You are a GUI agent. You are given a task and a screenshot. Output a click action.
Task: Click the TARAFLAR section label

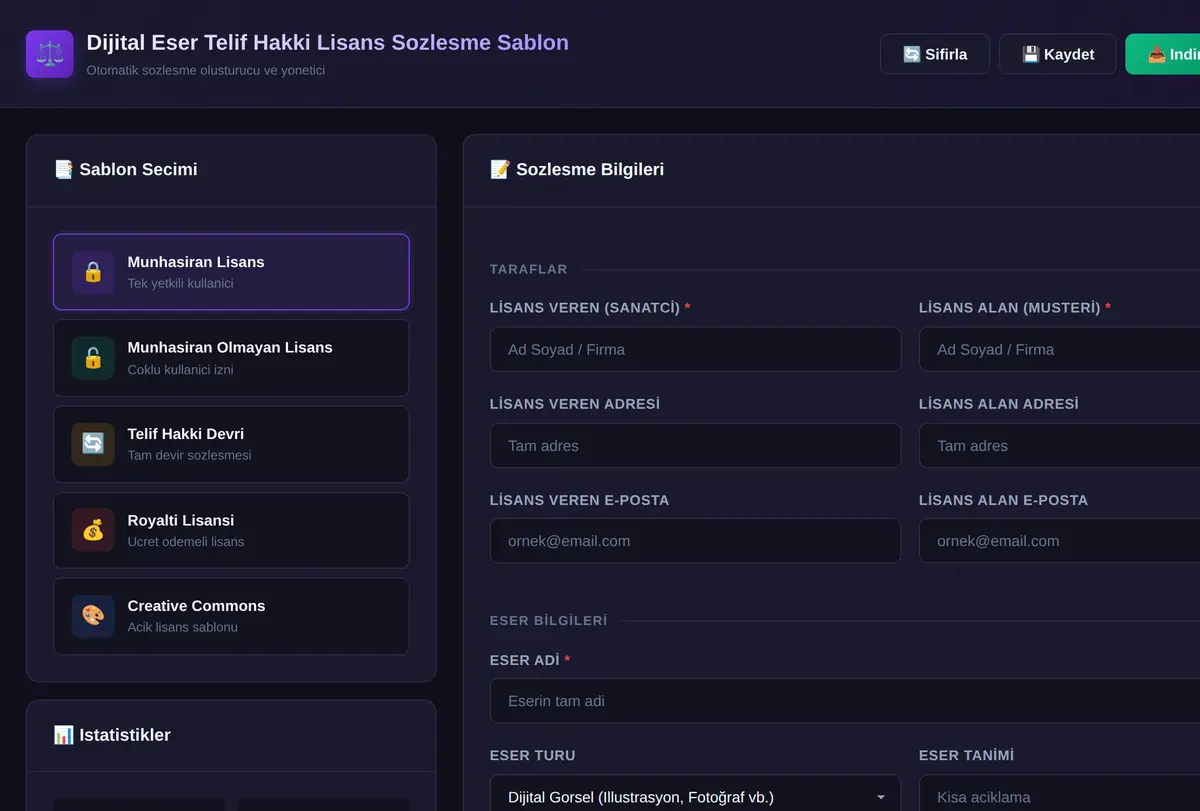[x=529, y=269]
